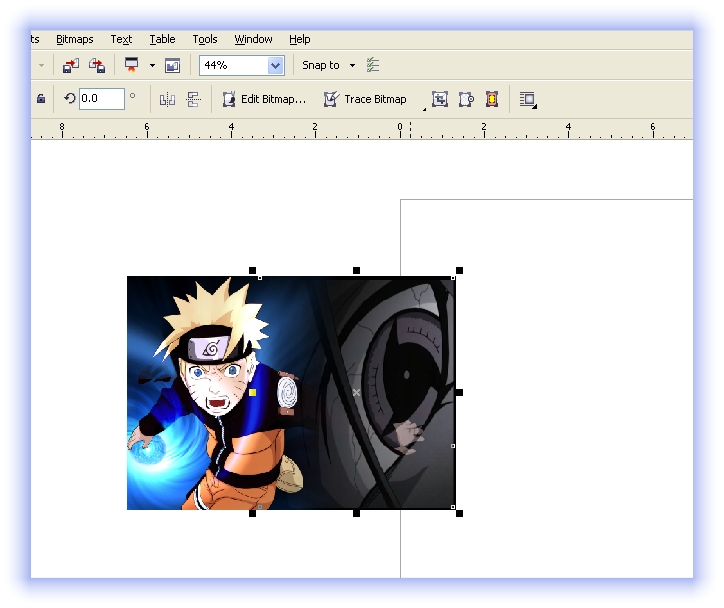Mirror the bitmap horizontally
Viewport: 724px width, 608px height.
[x=167, y=99]
